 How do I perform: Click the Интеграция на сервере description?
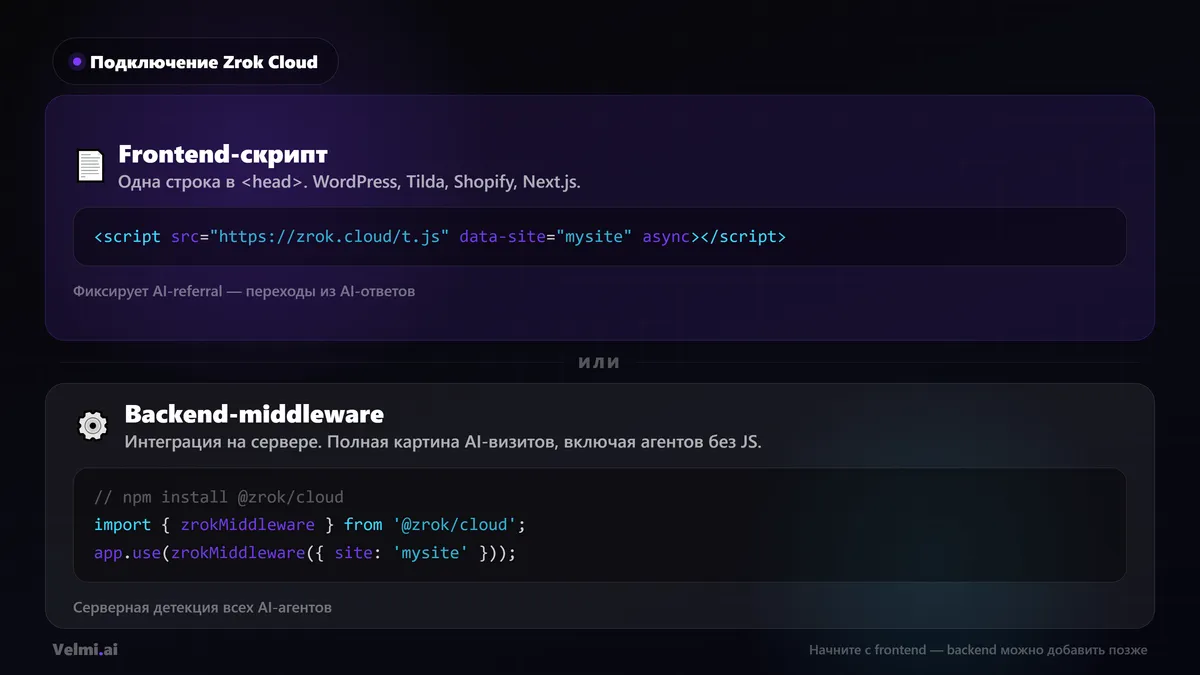click(x=443, y=442)
